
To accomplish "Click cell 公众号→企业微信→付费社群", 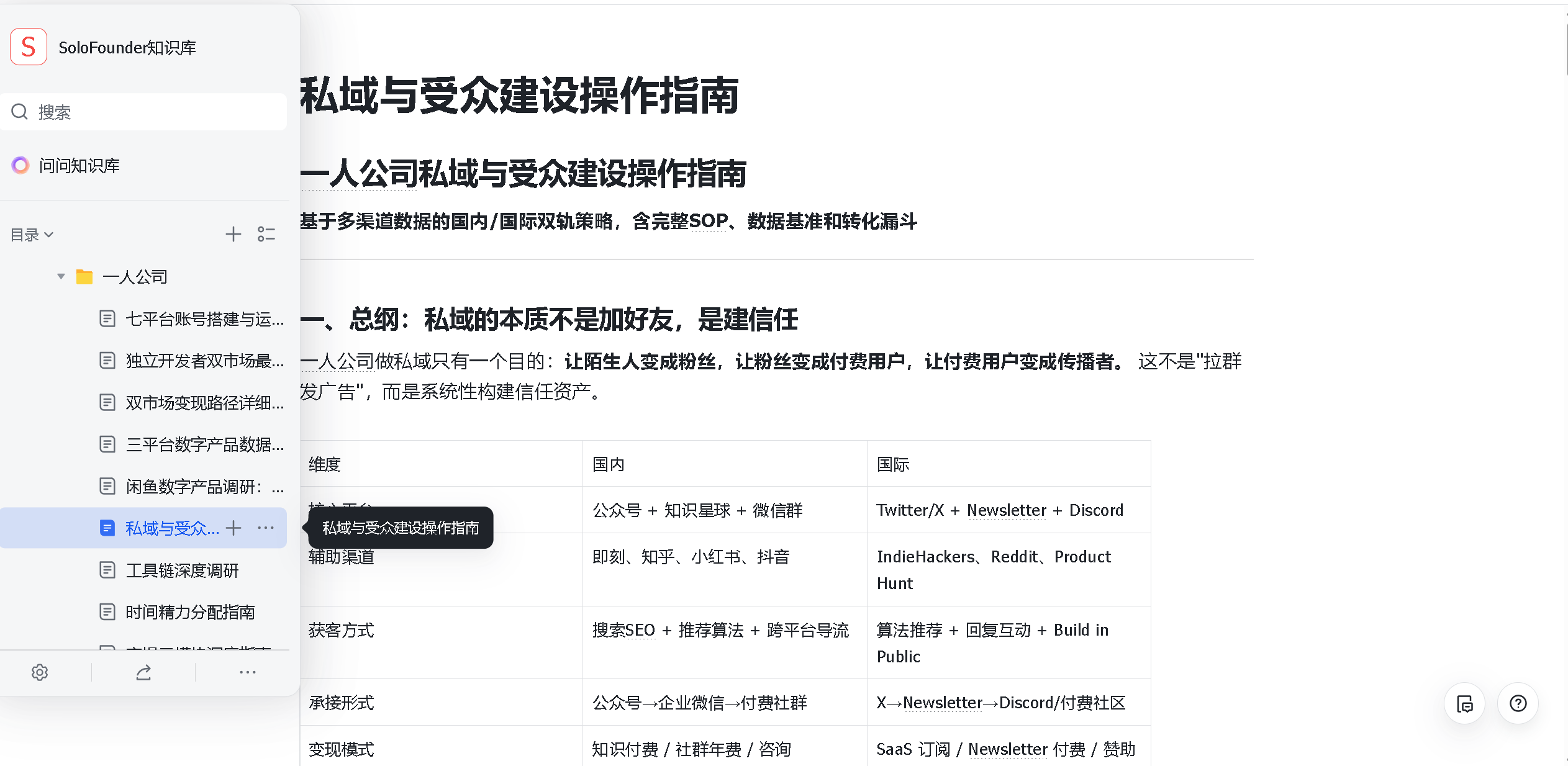I will pyautogui.click(x=725, y=703).
